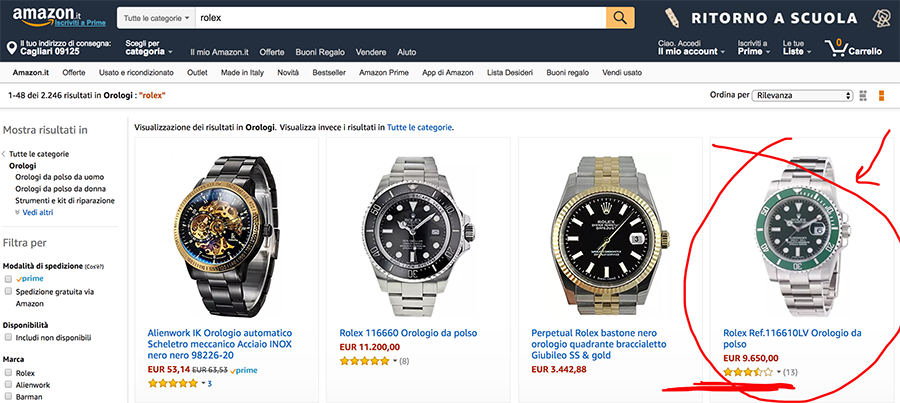
Task: Click the Orologi da polso da uomo link
Action: pyautogui.click(x=61, y=177)
